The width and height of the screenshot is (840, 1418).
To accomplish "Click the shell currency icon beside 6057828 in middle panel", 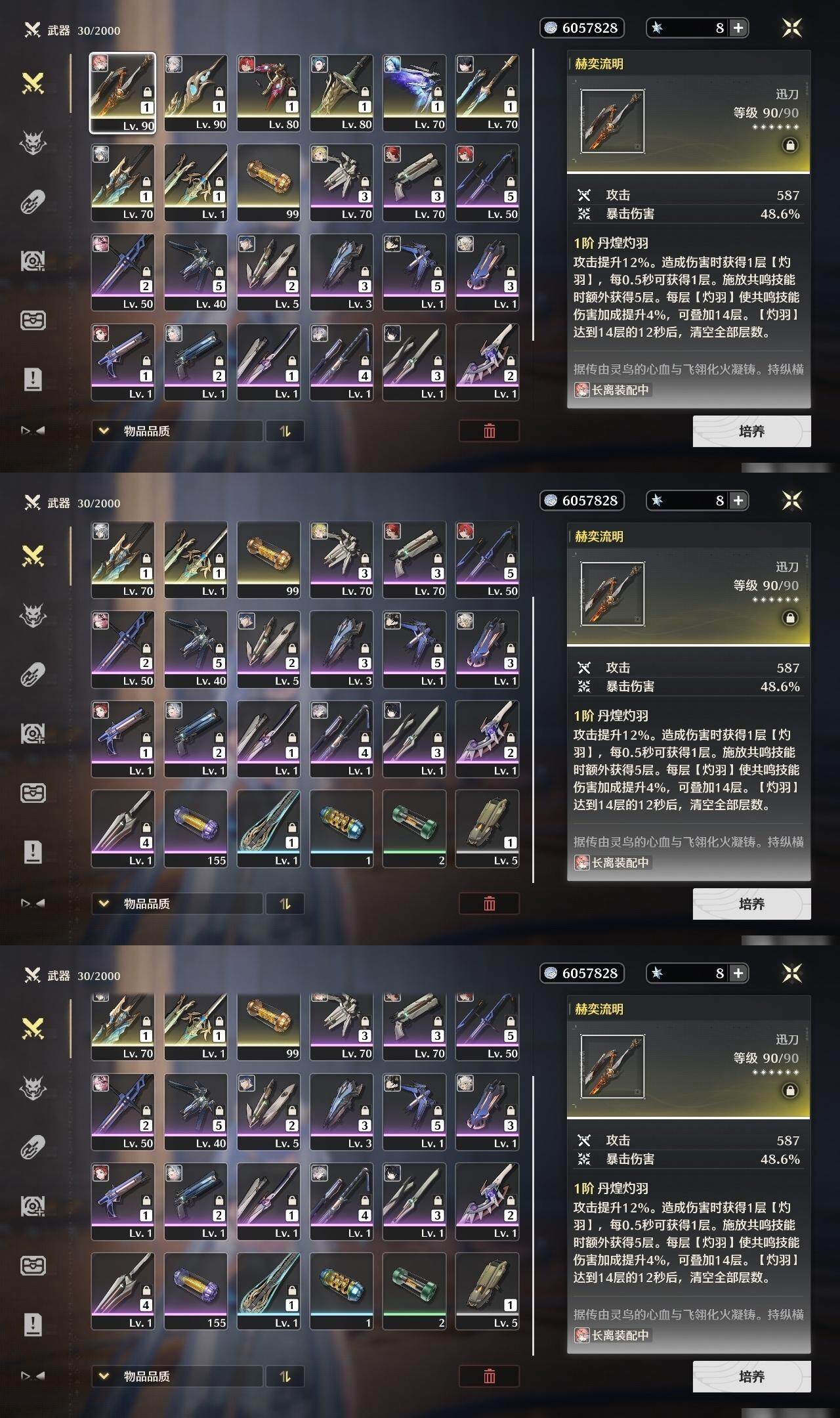I will tap(551, 500).
